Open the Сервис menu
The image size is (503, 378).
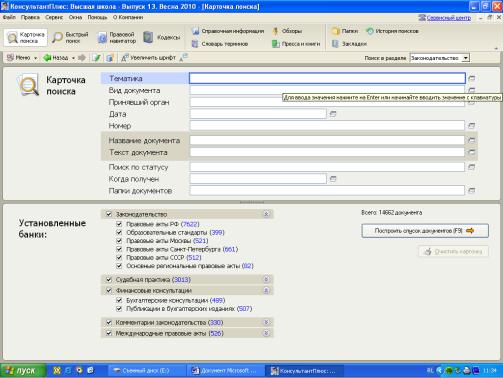point(54,17)
